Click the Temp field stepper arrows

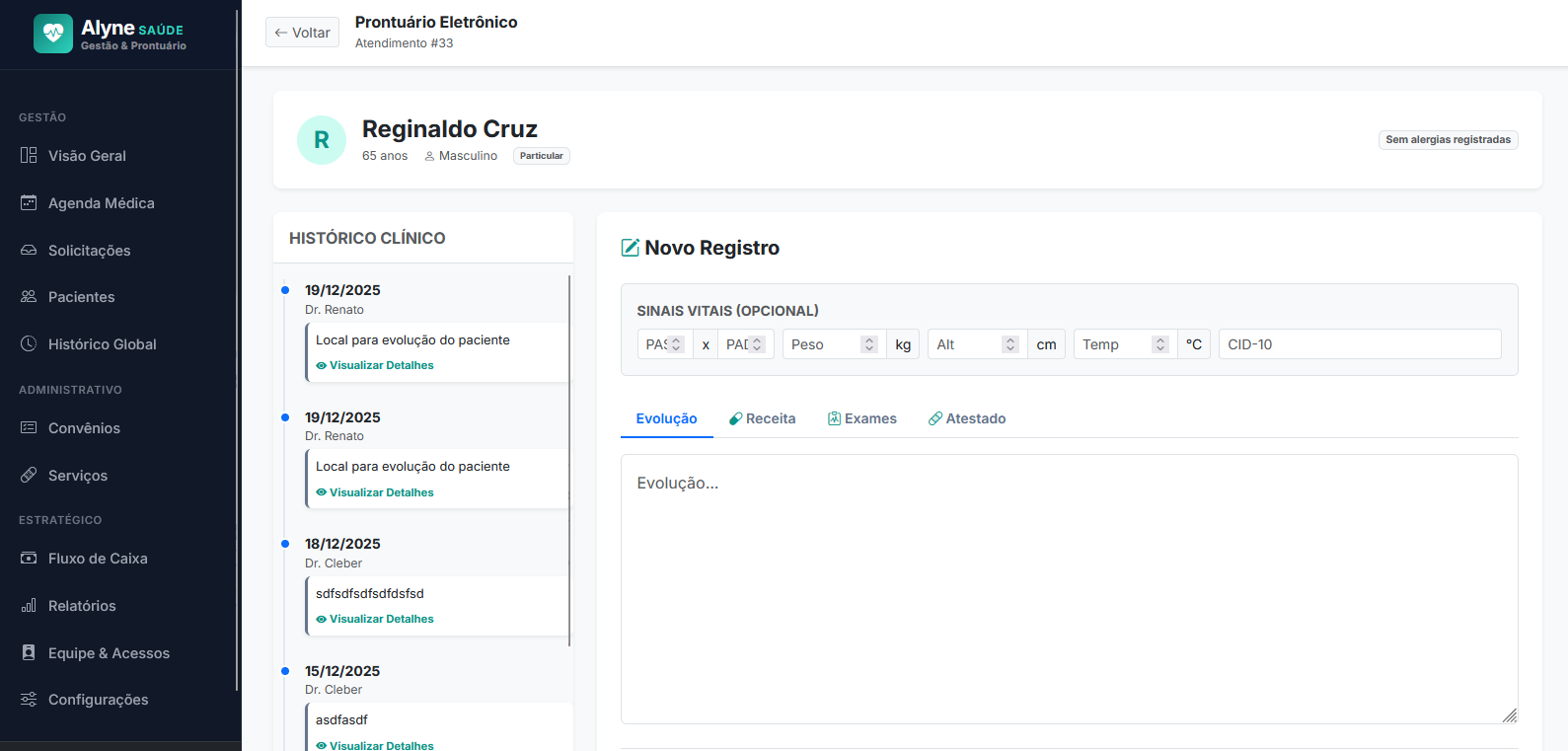(x=1160, y=344)
